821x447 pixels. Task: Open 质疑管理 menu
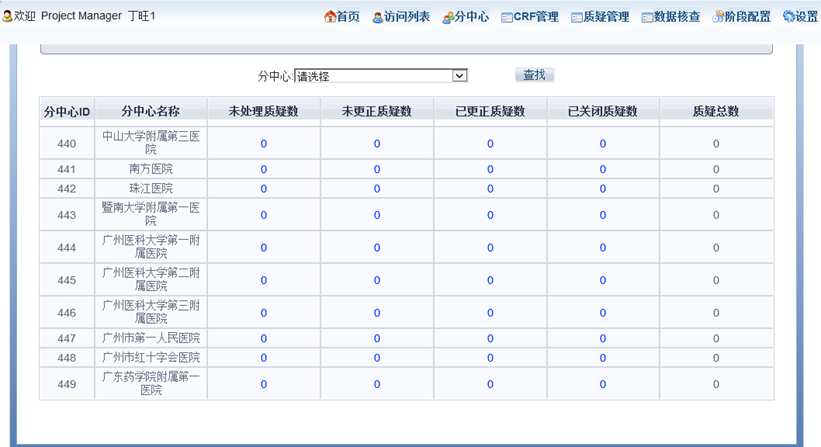(606, 17)
